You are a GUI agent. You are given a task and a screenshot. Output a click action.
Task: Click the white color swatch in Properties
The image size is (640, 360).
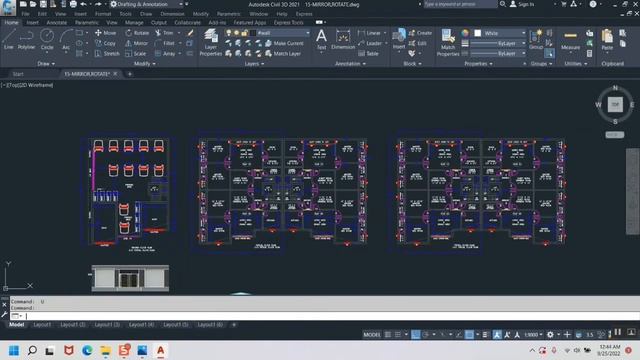[x=477, y=33]
